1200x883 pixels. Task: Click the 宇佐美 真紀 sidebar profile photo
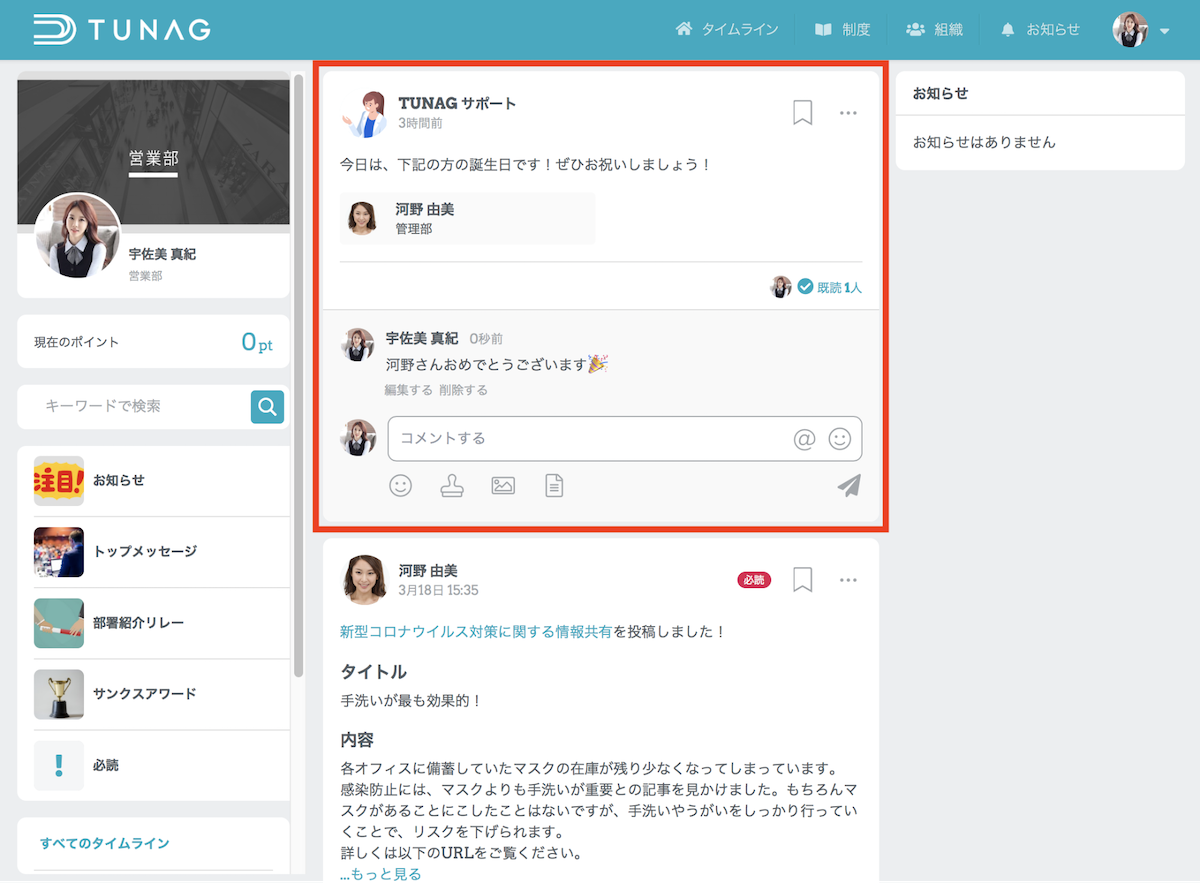click(78, 236)
